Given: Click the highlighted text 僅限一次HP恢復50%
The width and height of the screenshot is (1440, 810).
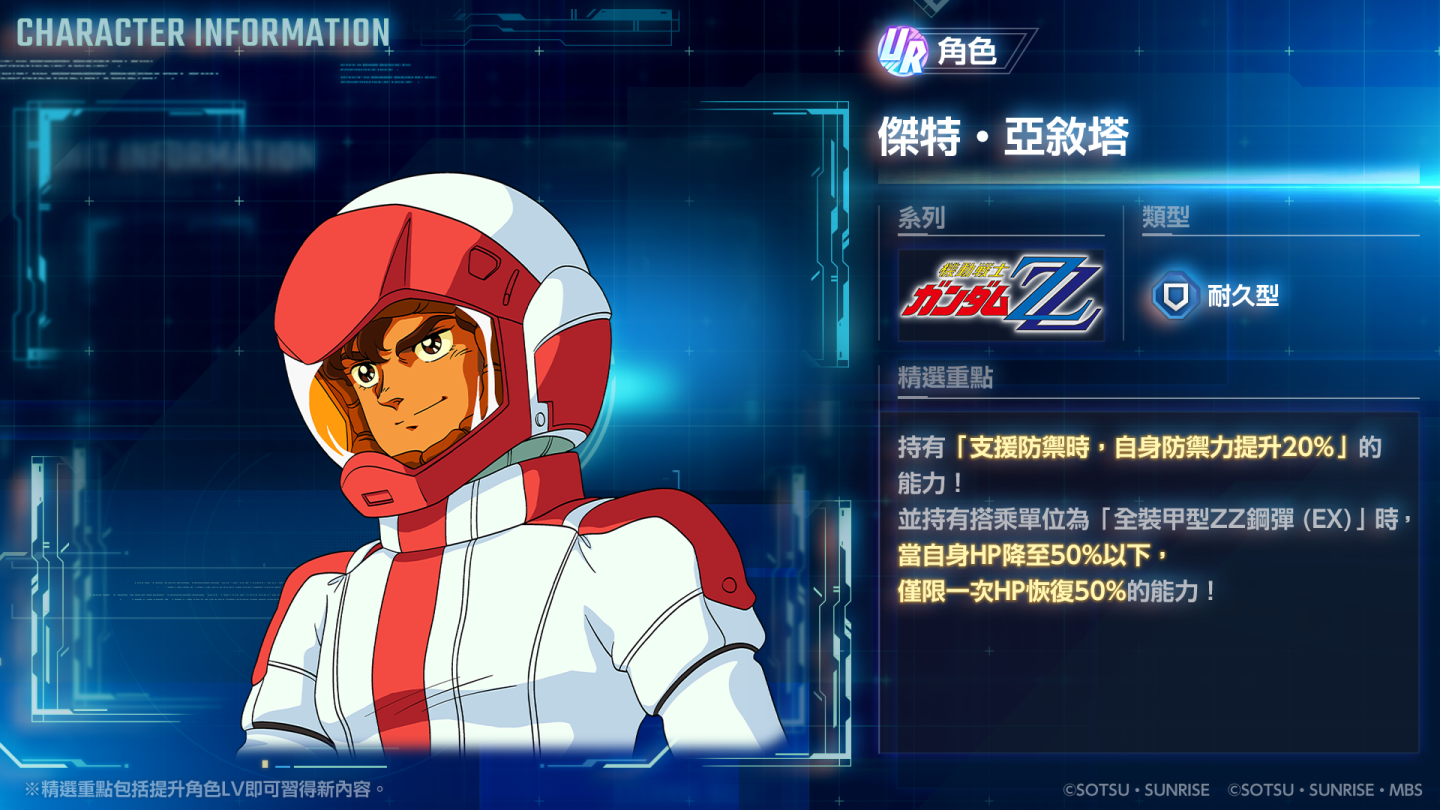Looking at the screenshot, I should click(x=1012, y=591).
